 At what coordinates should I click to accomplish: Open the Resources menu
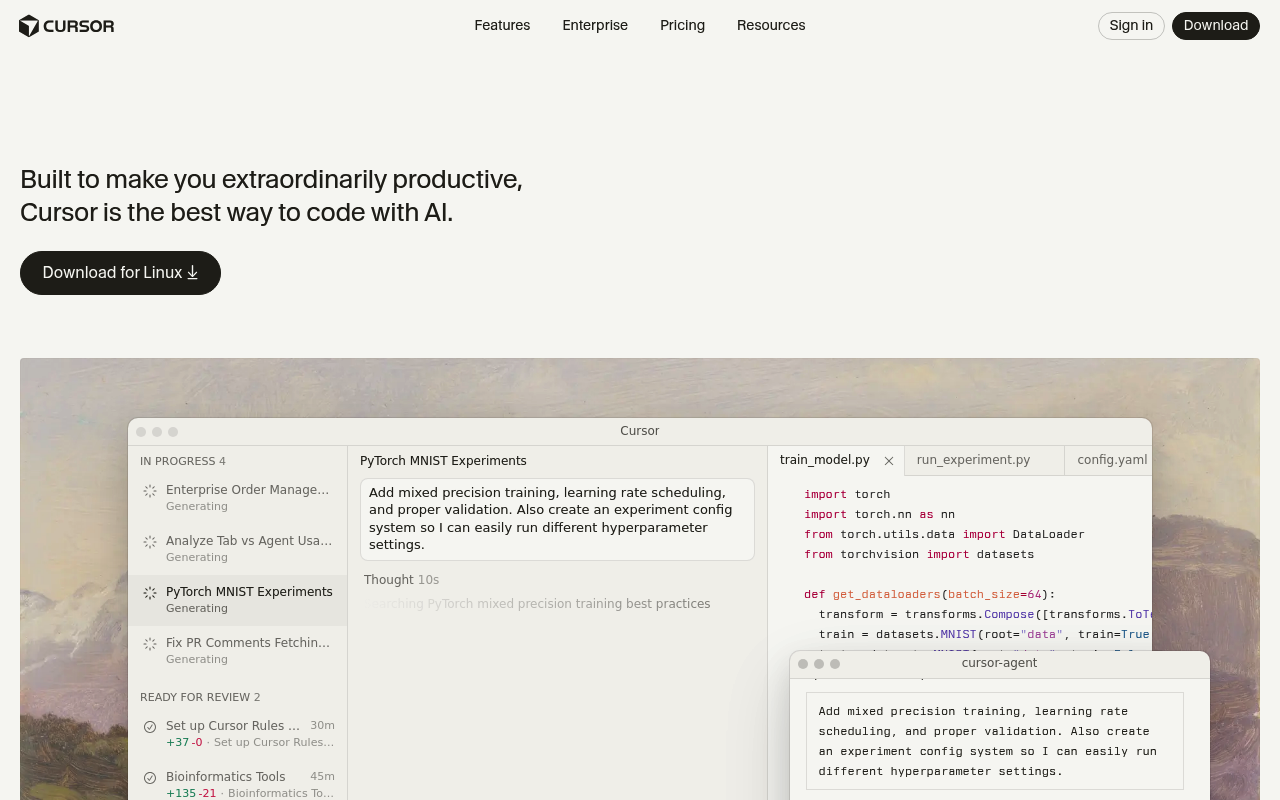(x=771, y=26)
